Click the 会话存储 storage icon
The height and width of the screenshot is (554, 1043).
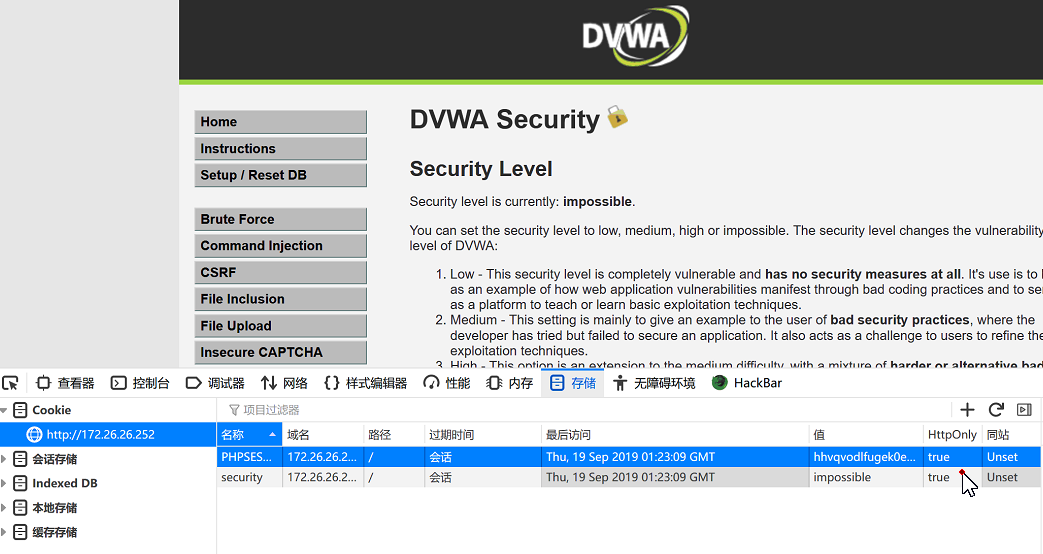(x=21, y=459)
